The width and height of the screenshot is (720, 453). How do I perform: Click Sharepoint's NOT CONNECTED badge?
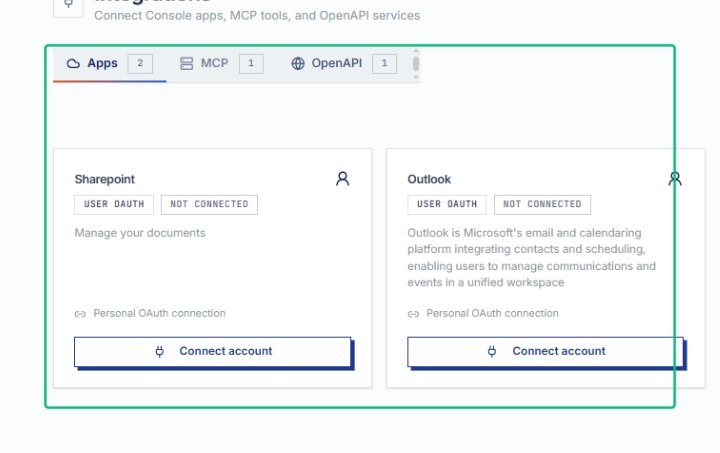click(x=209, y=204)
